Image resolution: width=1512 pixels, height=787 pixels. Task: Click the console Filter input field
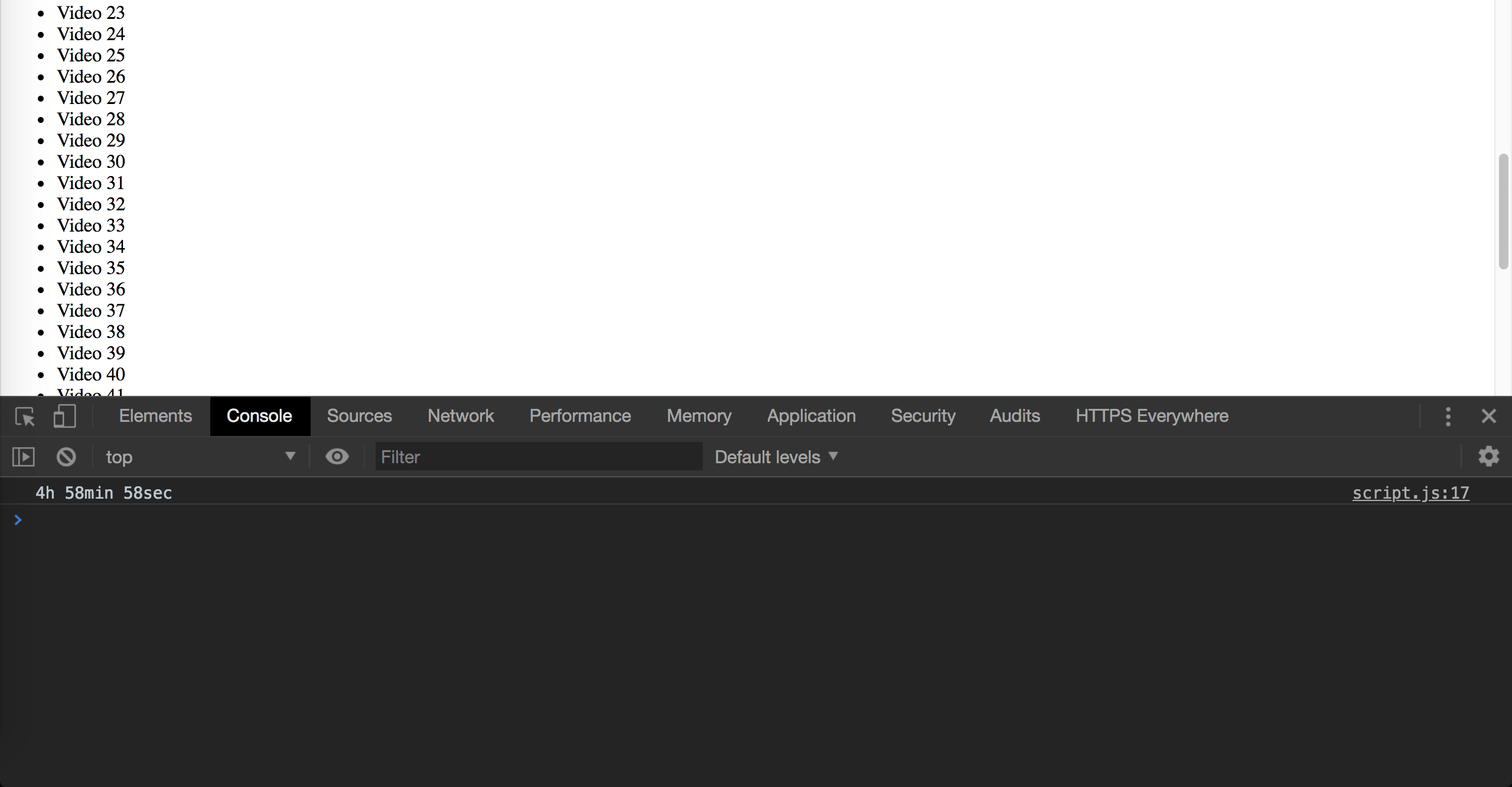[x=539, y=457]
